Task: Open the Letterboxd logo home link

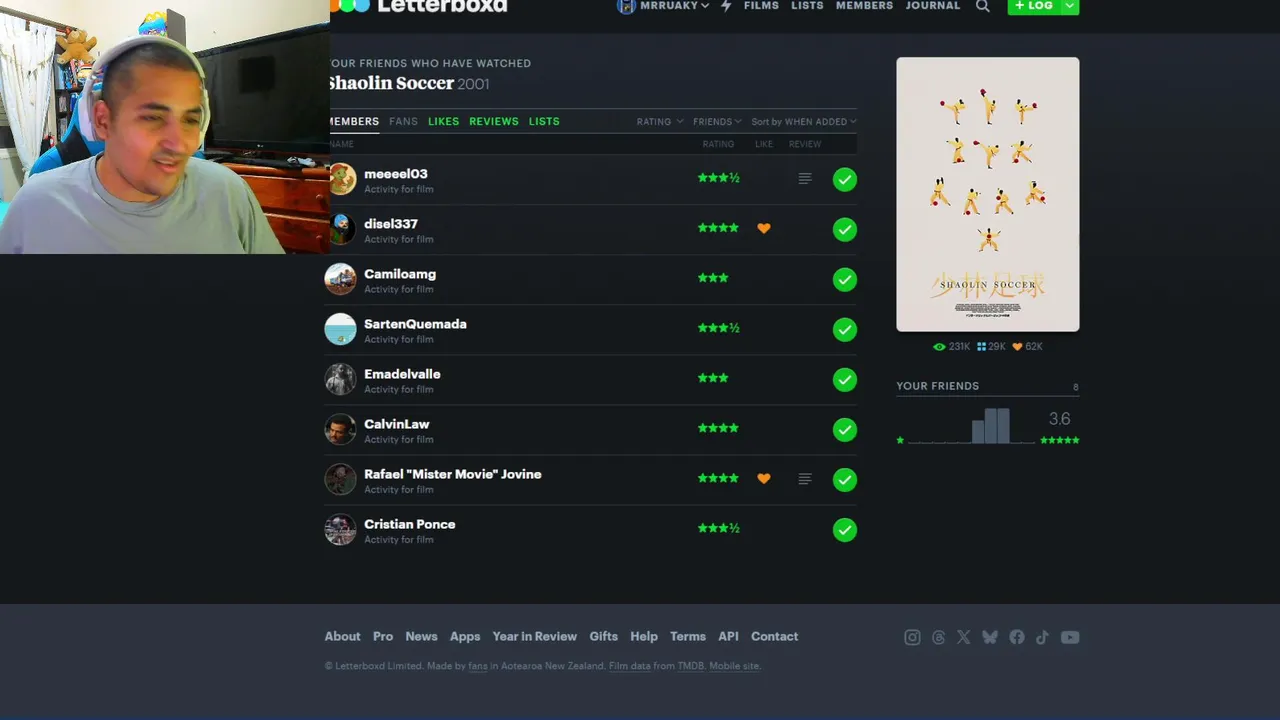Action: tap(420, 5)
